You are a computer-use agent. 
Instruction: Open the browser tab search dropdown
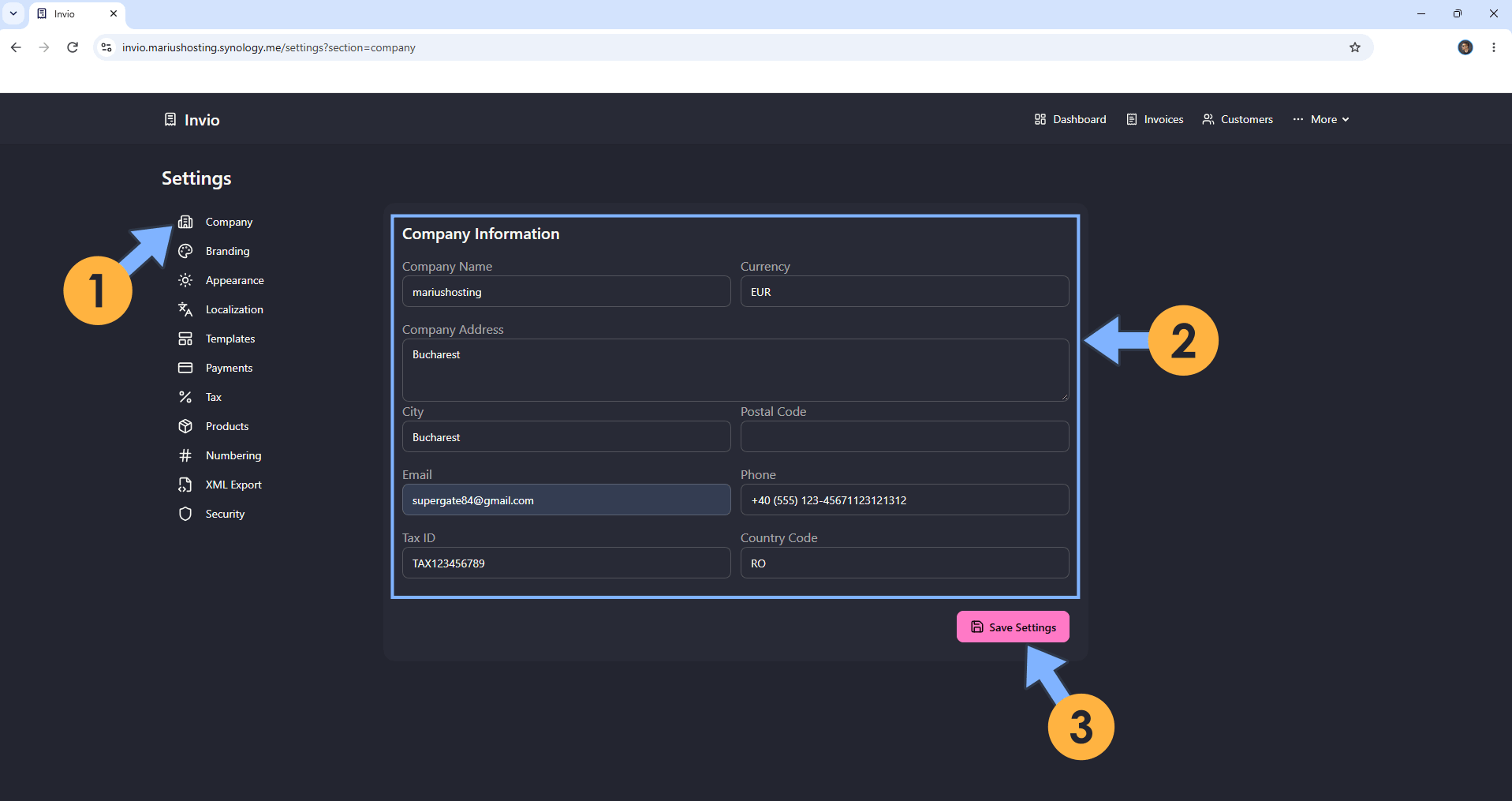point(13,13)
